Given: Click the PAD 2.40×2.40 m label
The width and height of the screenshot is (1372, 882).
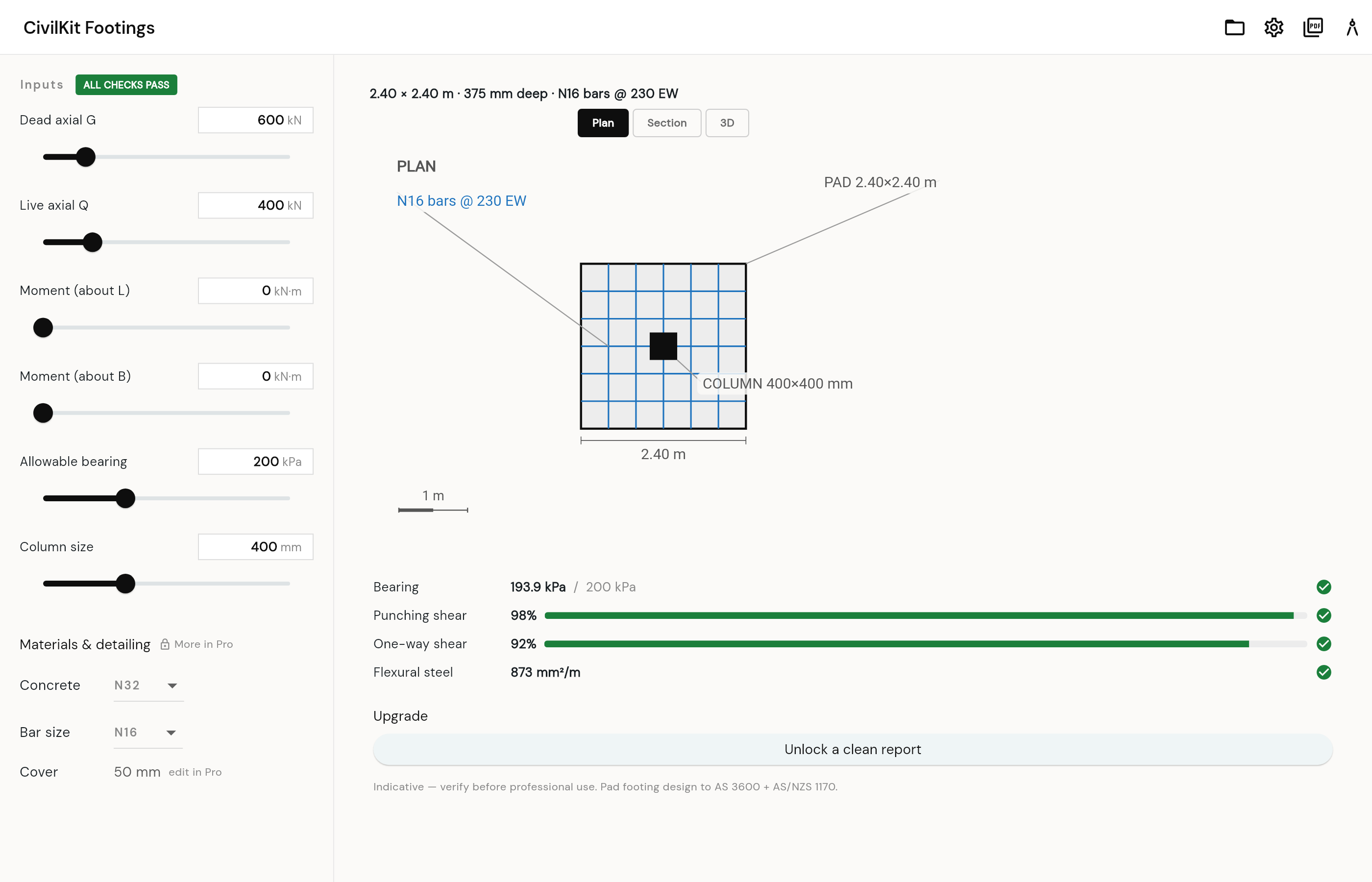Looking at the screenshot, I should [880, 182].
